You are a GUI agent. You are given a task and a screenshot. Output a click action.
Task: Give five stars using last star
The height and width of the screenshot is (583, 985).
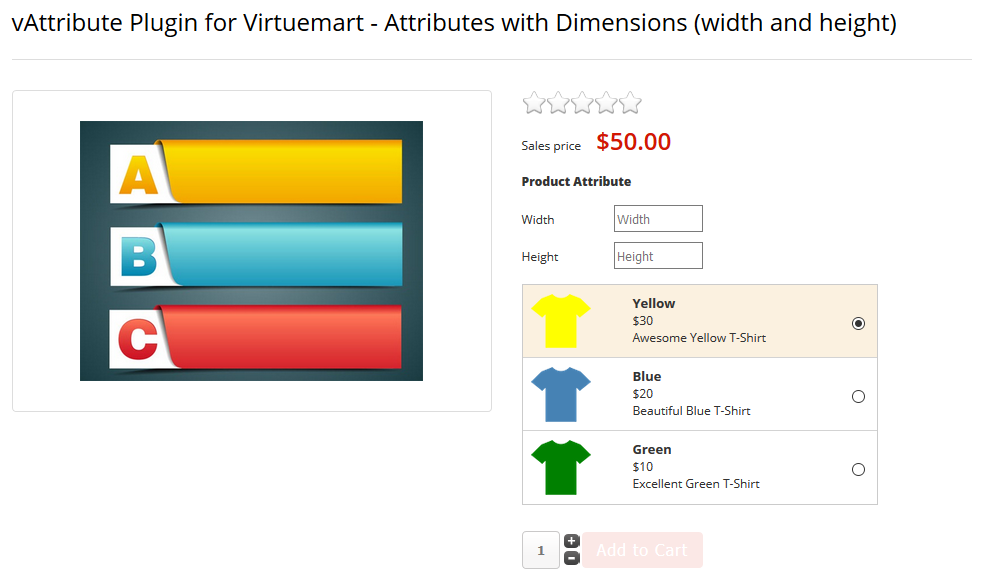click(630, 102)
